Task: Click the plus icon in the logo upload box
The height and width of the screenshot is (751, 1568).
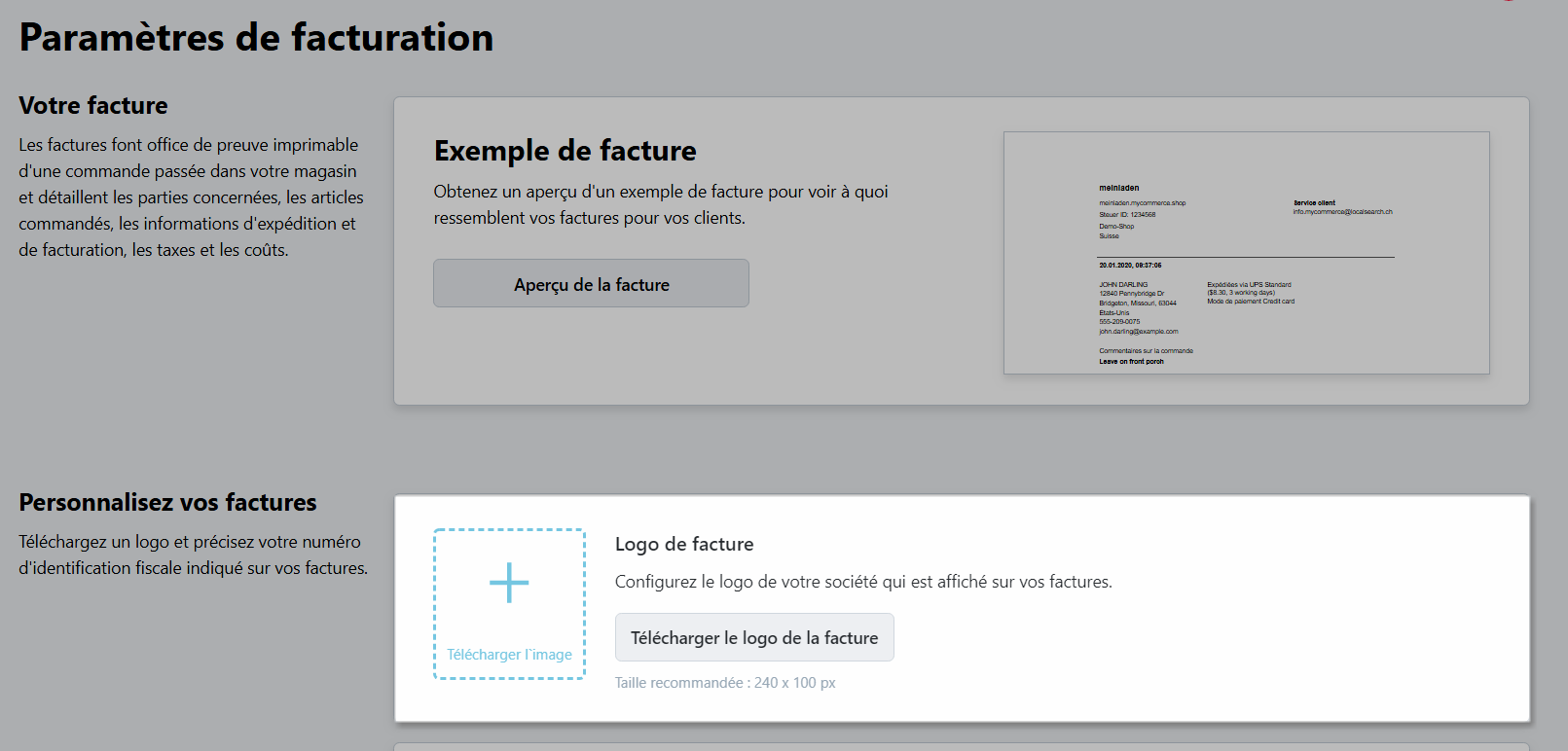Action: coord(509,583)
